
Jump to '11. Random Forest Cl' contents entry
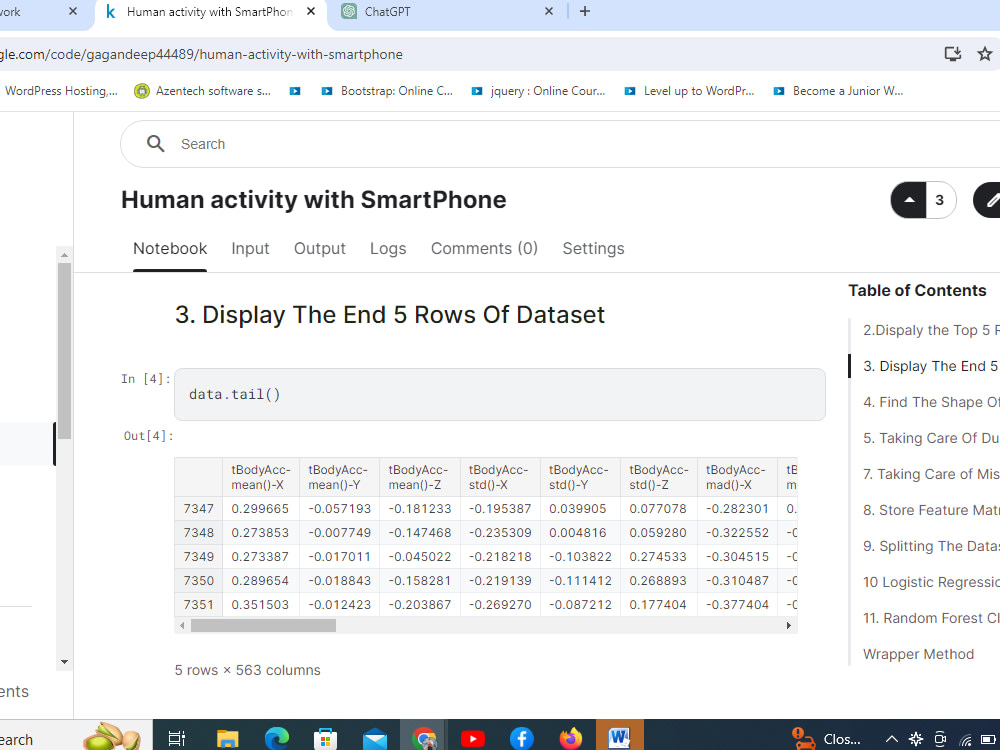pos(931,618)
